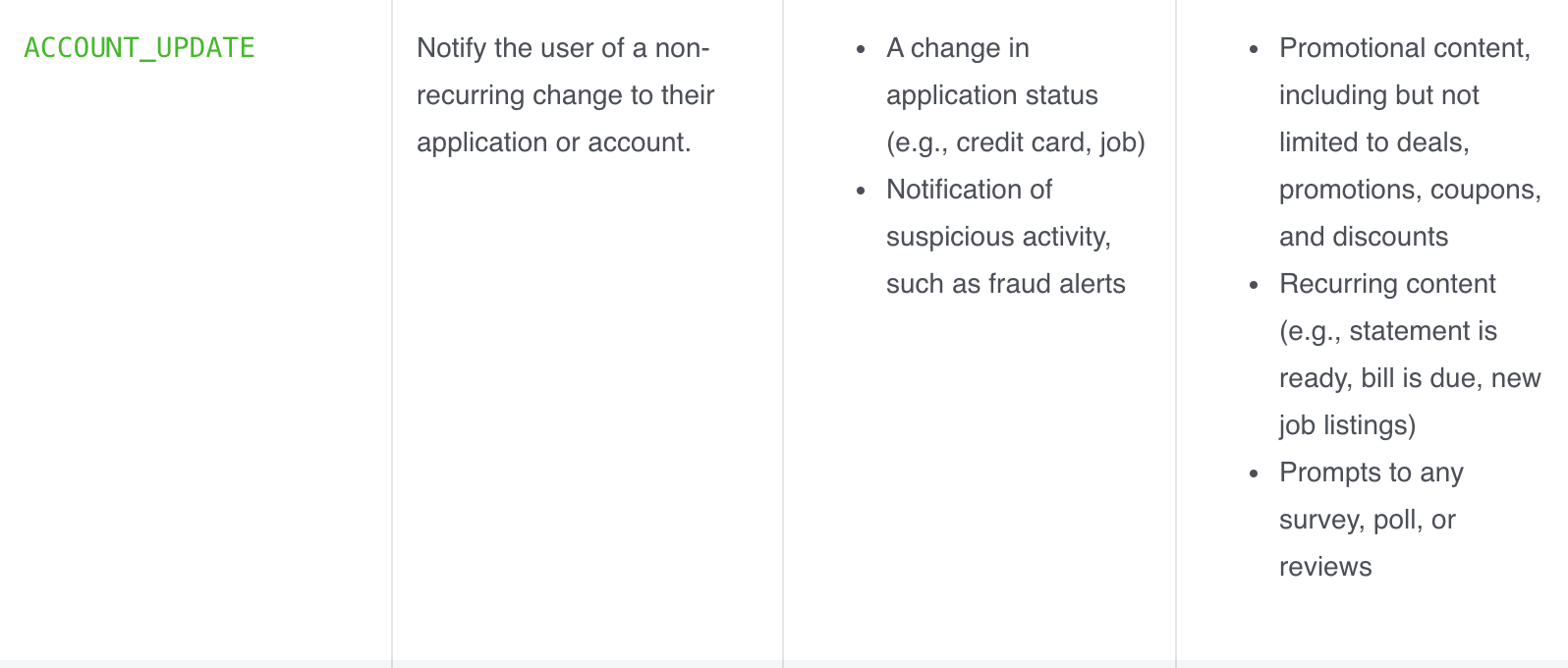Screen dimensions: 1568x668
Task: Click 'Promotional content,' bullet item
Action: click(1405, 48)
